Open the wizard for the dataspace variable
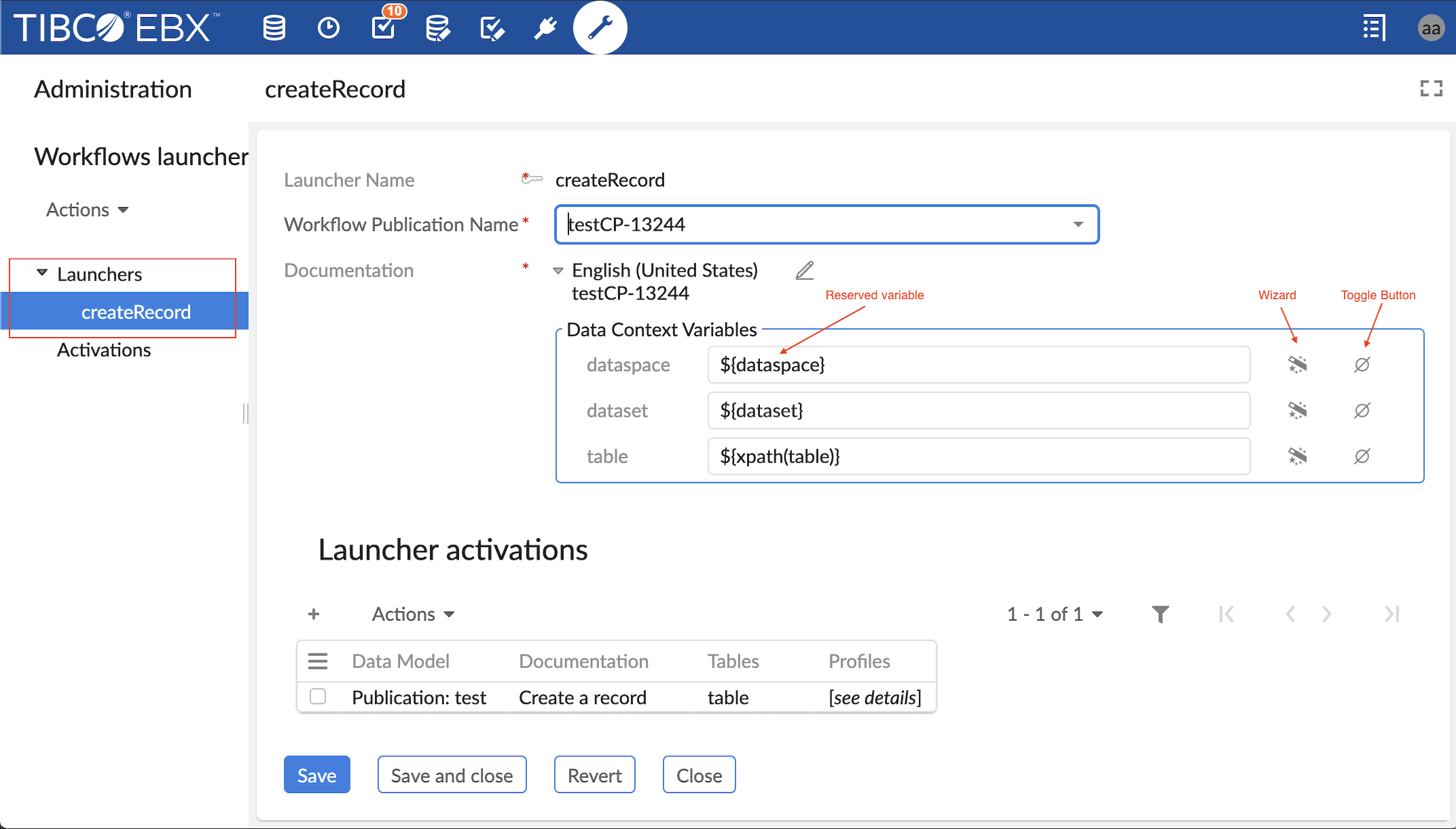This screenshot has width=1456, height=829. click(x=1297, y=364)
